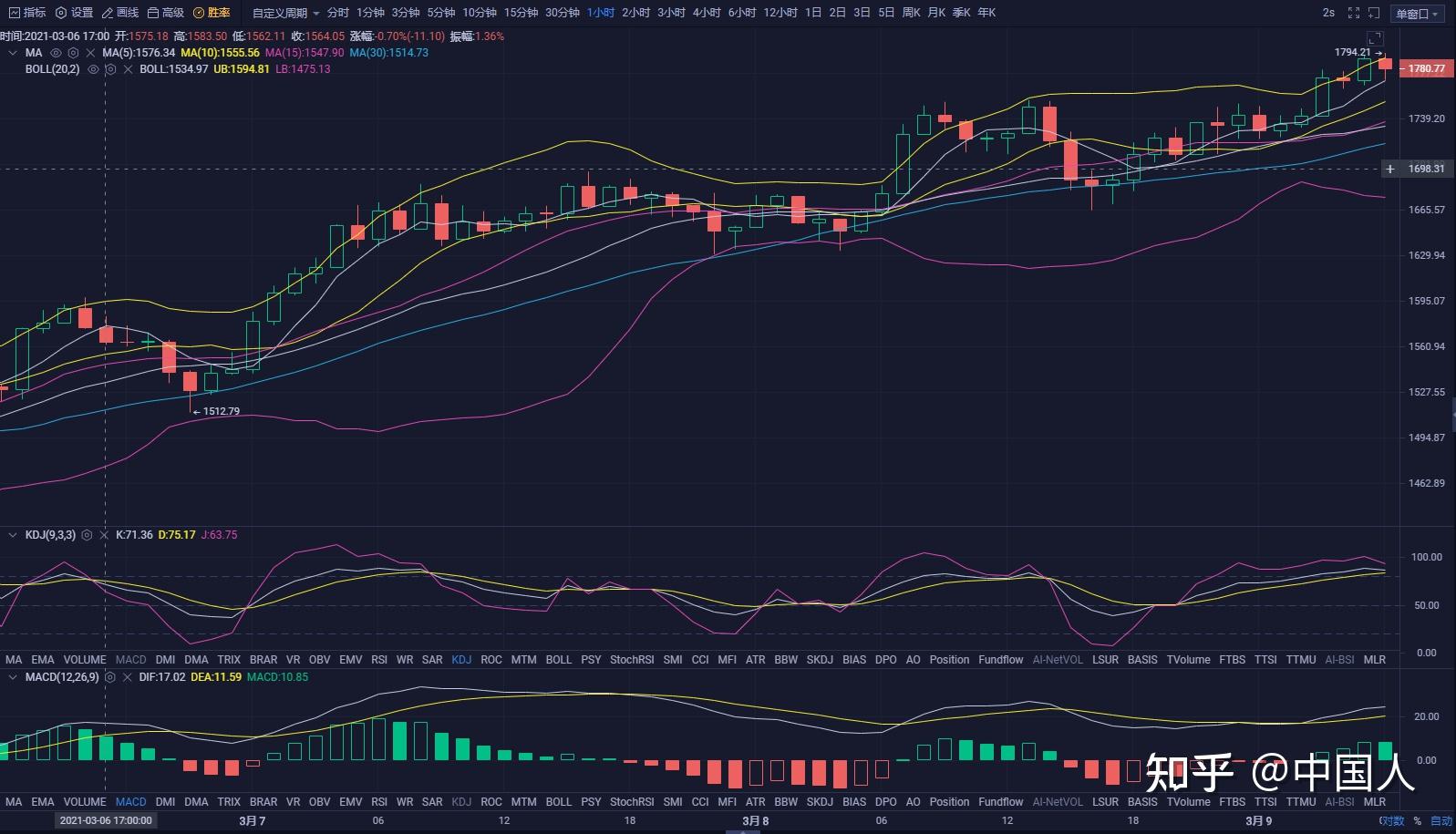Screen dimensions: 1456x834
Task: Click the plus marker at price 1698.31
Action: pyautogui.click(x=1389, y=169)
